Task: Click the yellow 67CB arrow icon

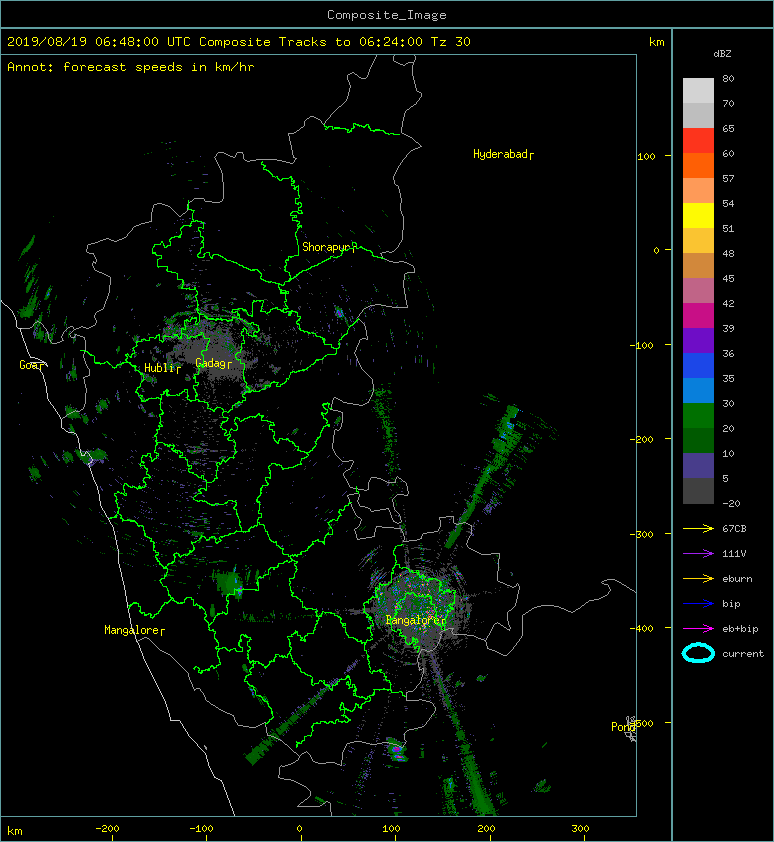Action: tap(698, 528)
